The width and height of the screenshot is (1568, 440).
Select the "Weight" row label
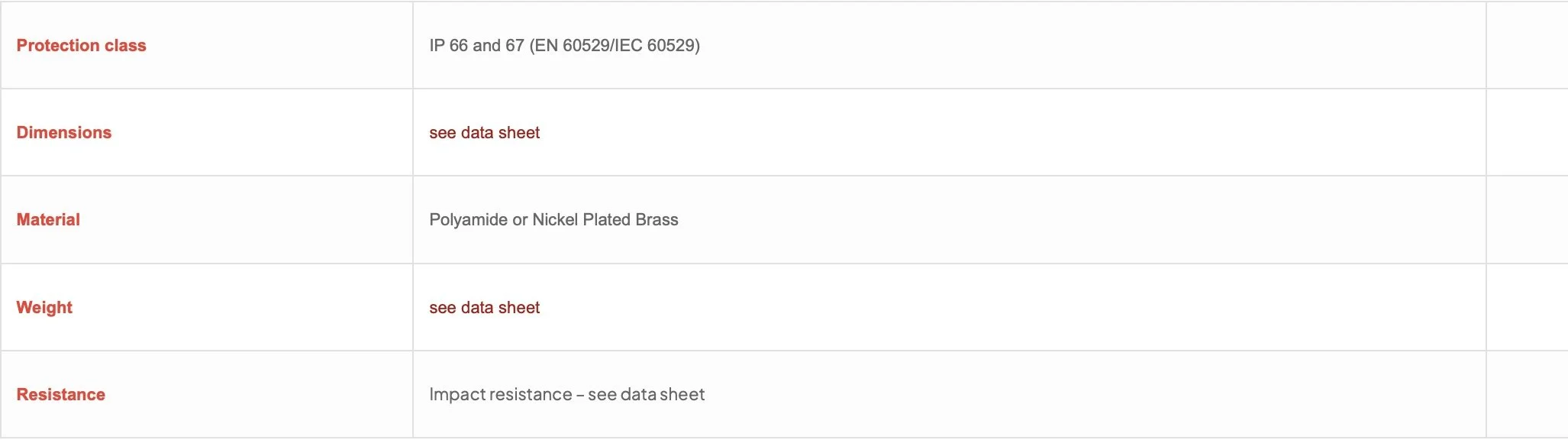[44, 308]
